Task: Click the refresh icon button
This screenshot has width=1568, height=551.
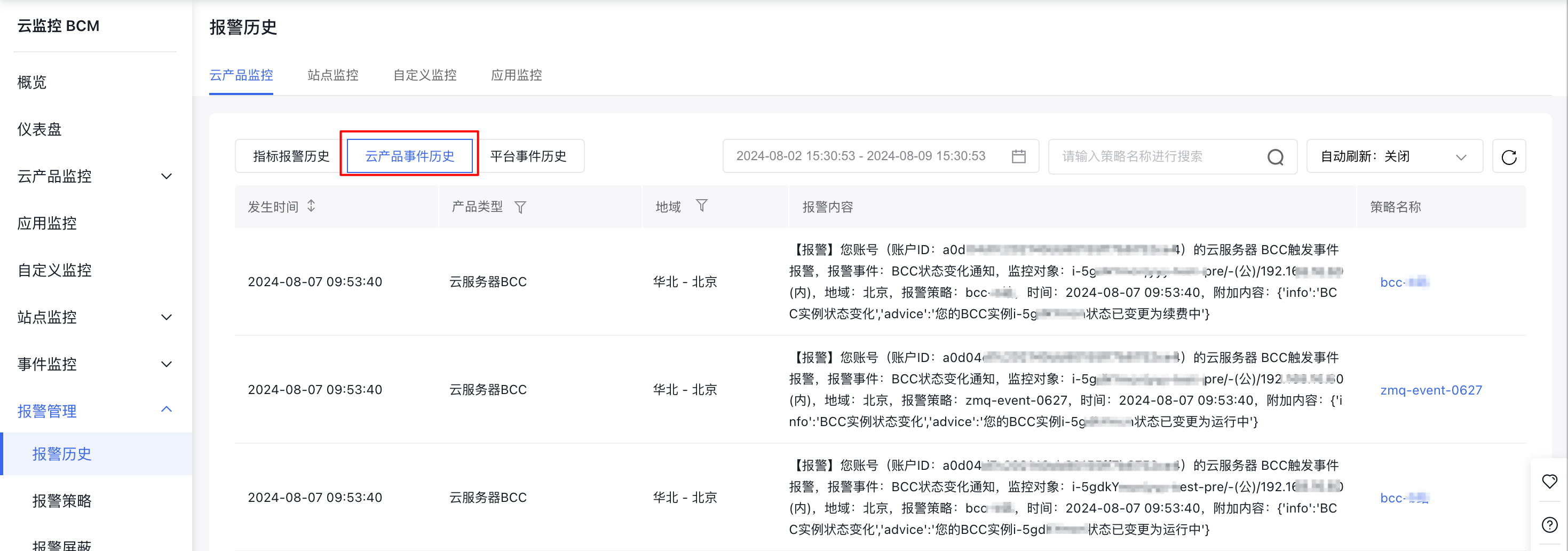Action: pyautogui.click(x=1508, y=156)
